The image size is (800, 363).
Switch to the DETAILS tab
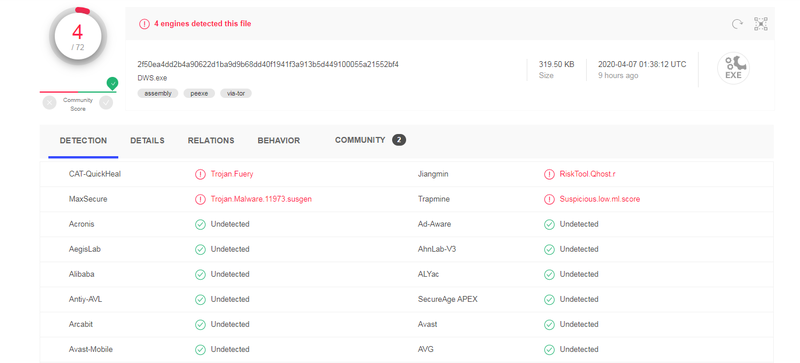tap(147, 140)
